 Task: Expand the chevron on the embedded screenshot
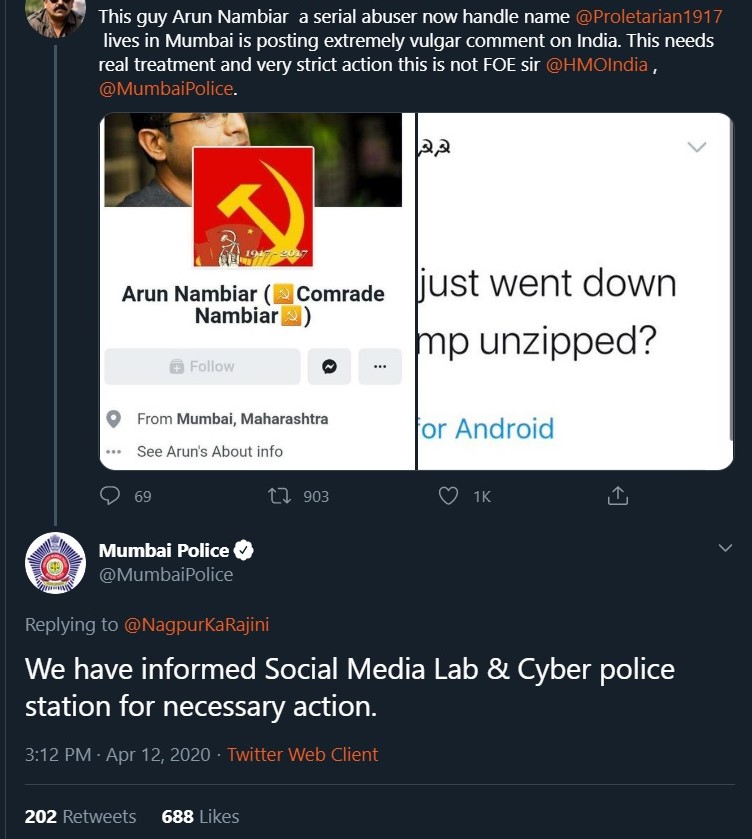[x=697, y=147]
